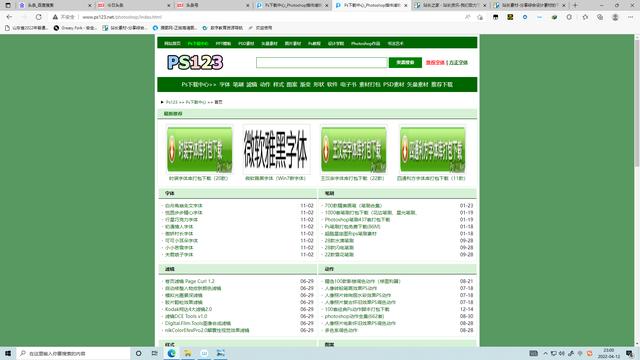Expand the system tray hidden icons chevron
The height and width of the screenshot is (360, 640).
click(x=545, y=353)
